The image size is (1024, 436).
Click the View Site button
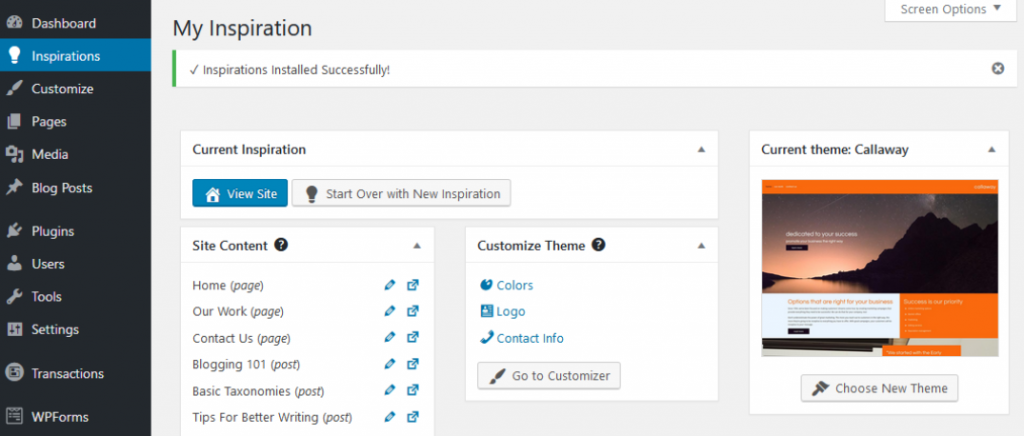point(240,193)
